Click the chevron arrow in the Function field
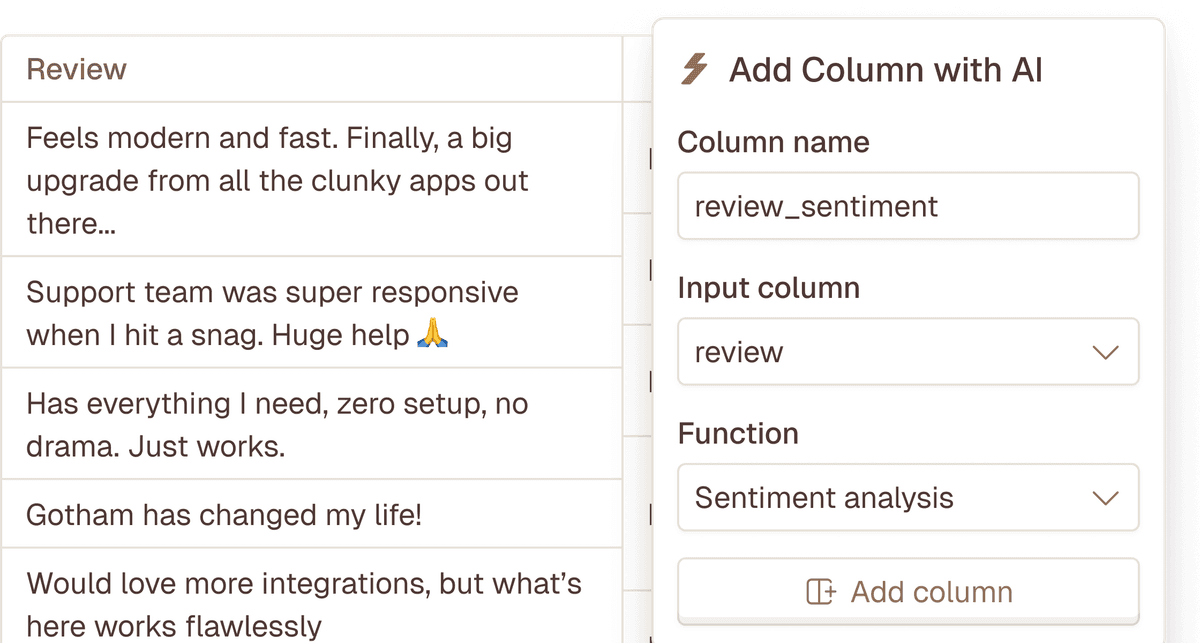The height and width of the screenshot is (643, 1200). 1105,498
